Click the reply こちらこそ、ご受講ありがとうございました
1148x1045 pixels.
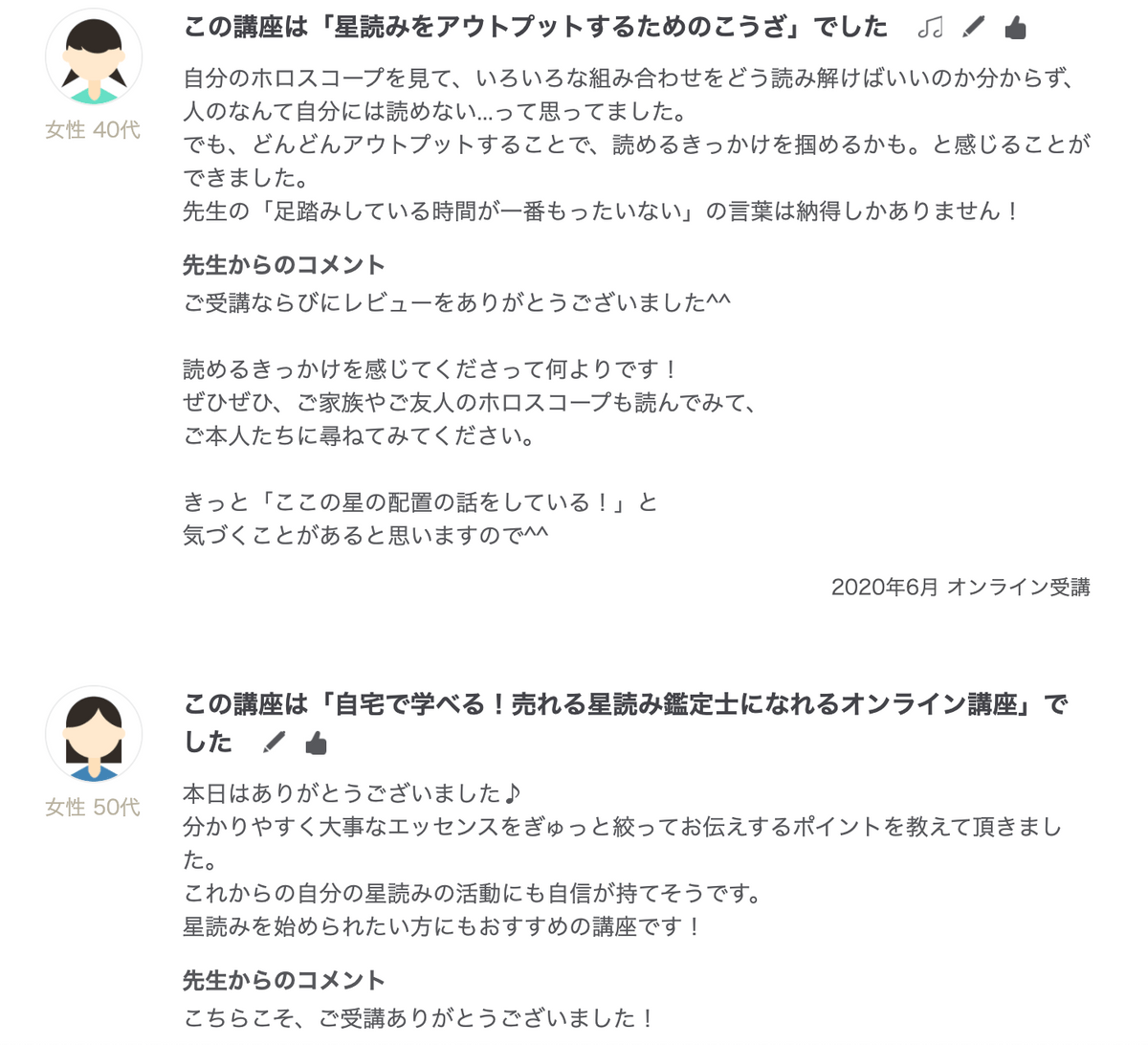[419, 1017]
